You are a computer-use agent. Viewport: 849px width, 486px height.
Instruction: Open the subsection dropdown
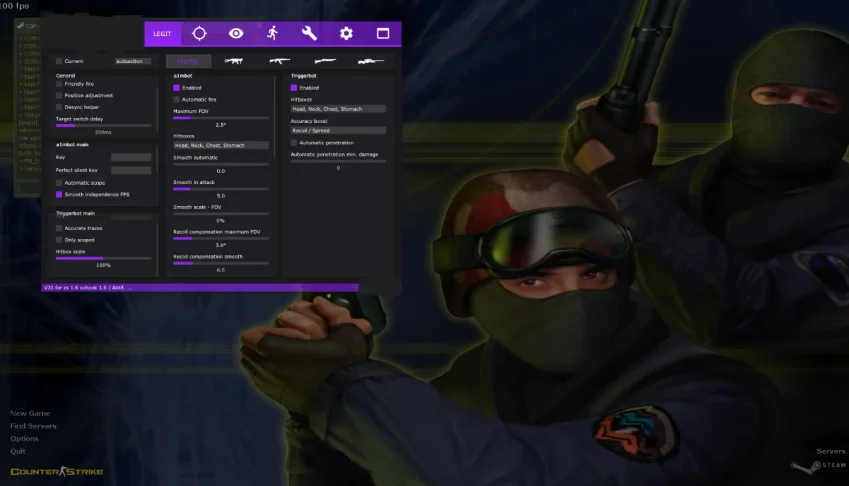133,61
